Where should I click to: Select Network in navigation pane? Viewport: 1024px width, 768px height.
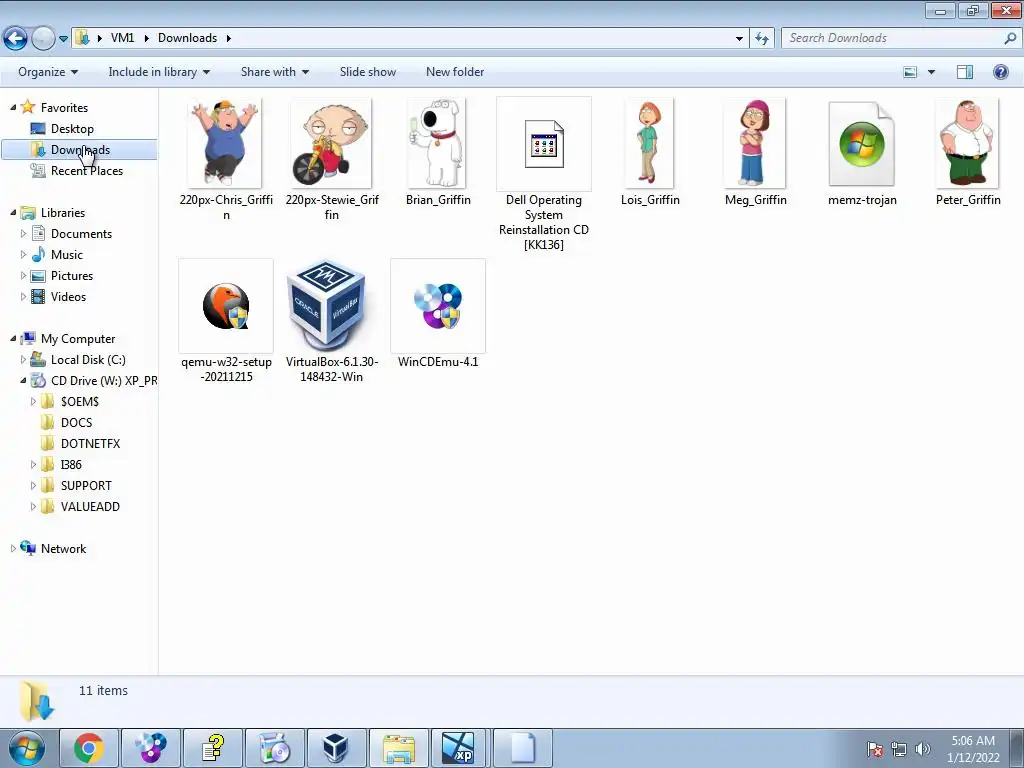63,549
